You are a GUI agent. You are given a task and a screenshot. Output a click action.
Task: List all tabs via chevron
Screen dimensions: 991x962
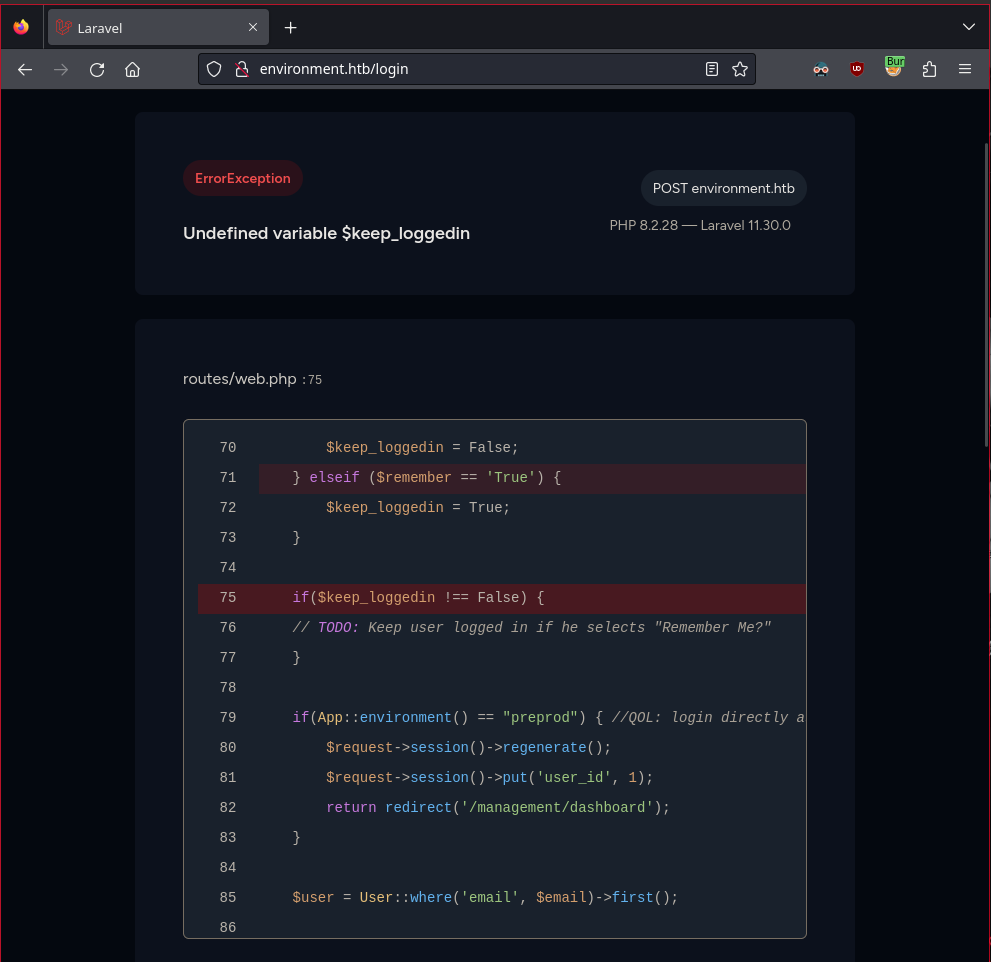point(968,27)
